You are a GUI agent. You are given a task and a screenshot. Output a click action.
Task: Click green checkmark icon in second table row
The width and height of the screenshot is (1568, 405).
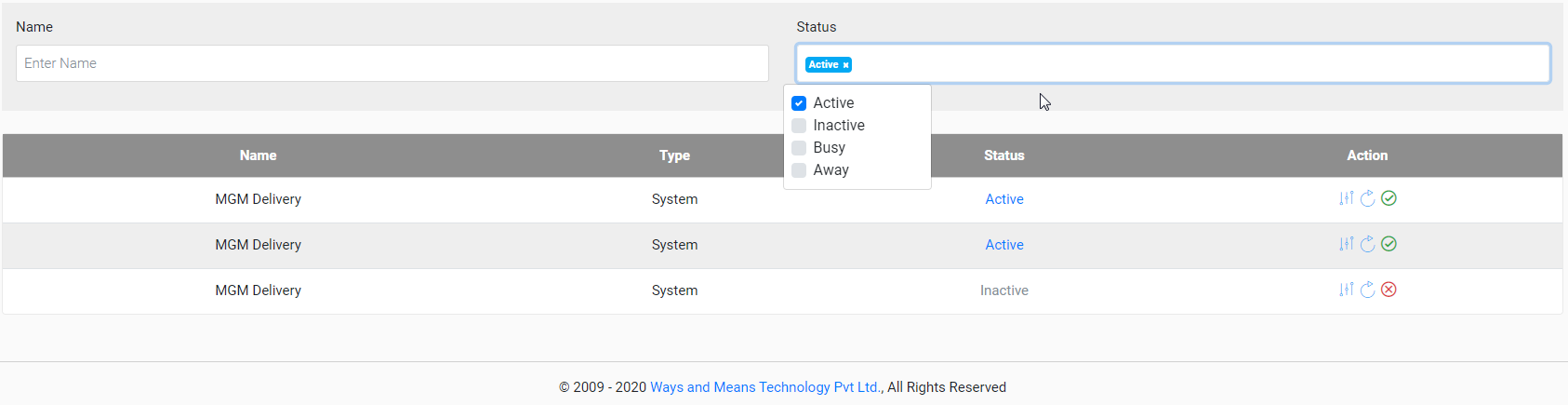[x=1389, y=244]
